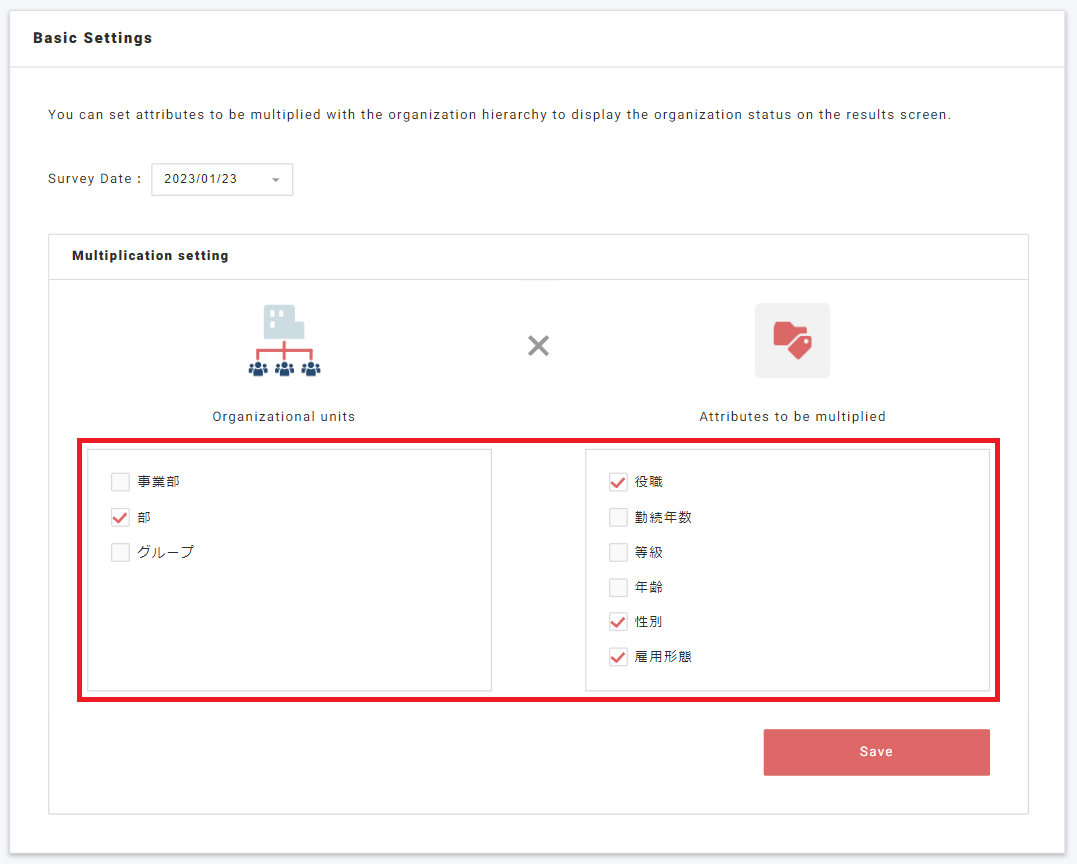Click the Basic Settings header
Viewport: 1077px width, 864px height.
(x=92, y=38)
